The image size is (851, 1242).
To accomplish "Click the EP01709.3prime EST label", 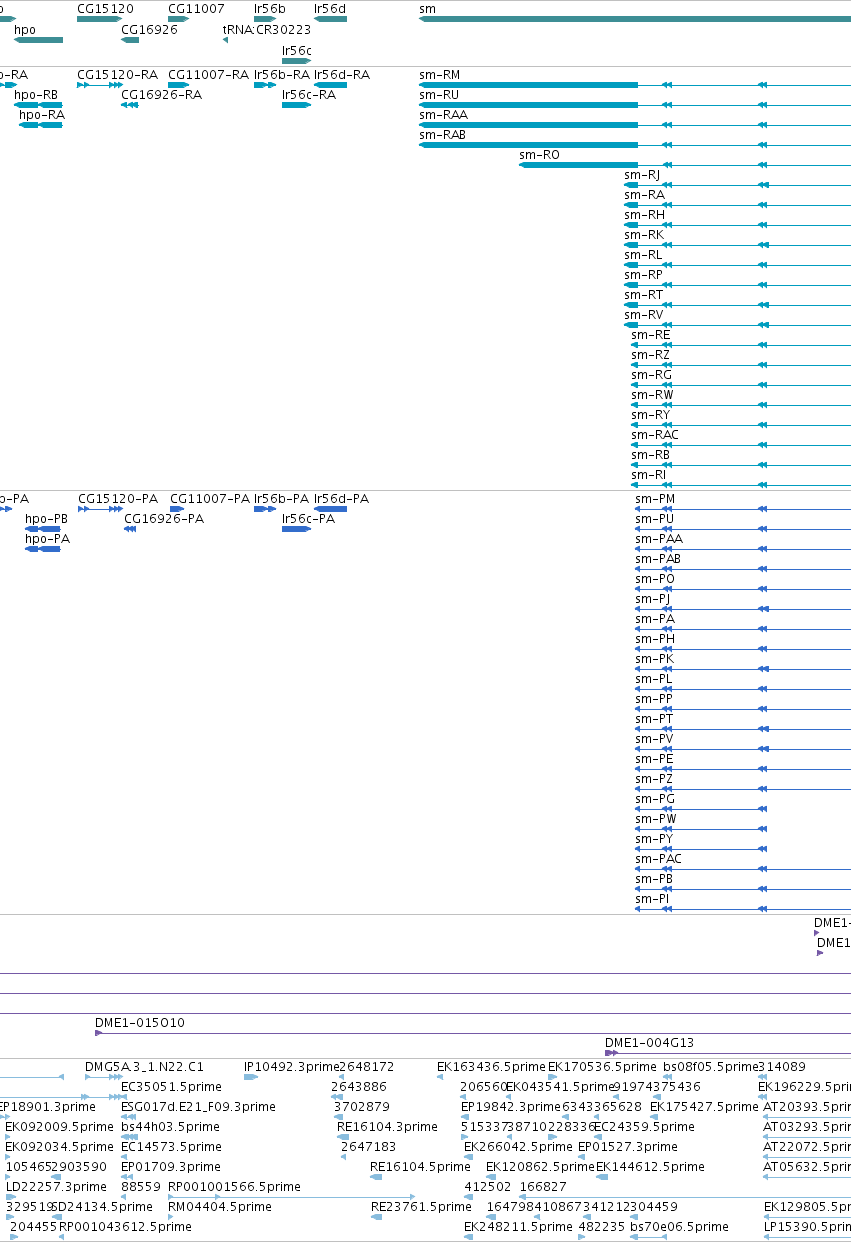I will (171, 1167).
